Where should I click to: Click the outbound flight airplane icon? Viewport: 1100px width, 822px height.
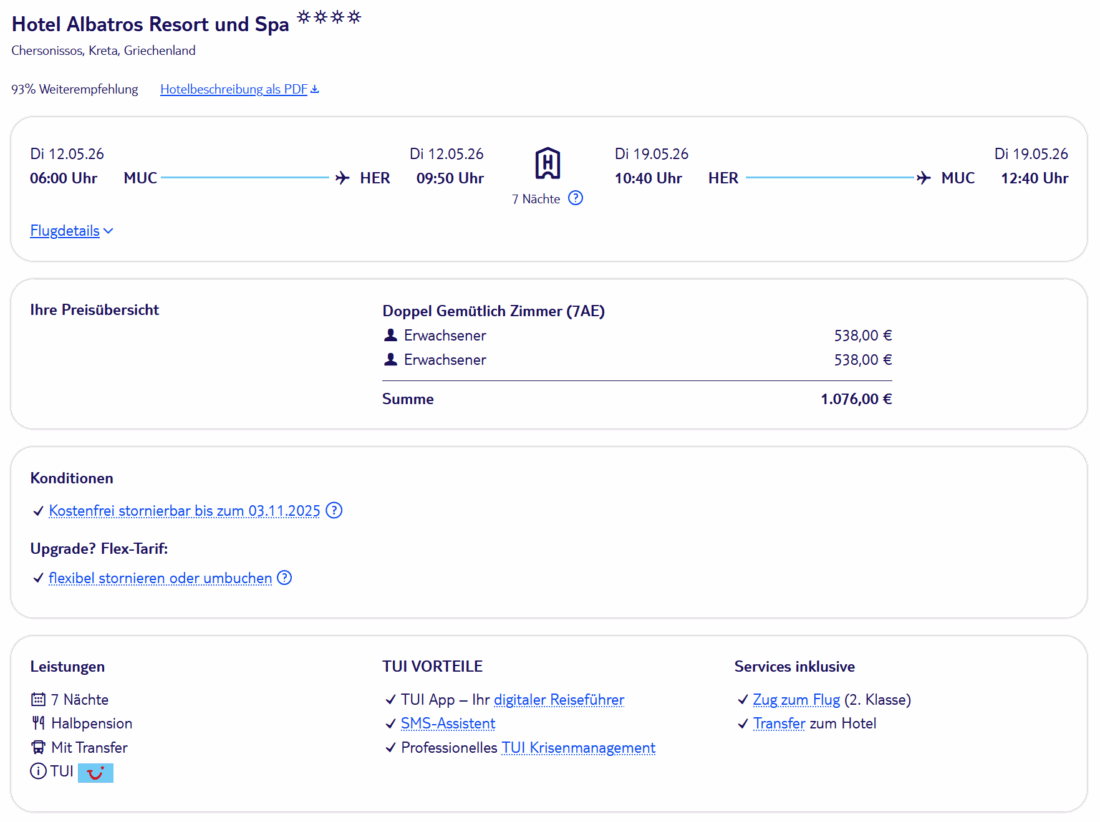click(x=342, y=178)
